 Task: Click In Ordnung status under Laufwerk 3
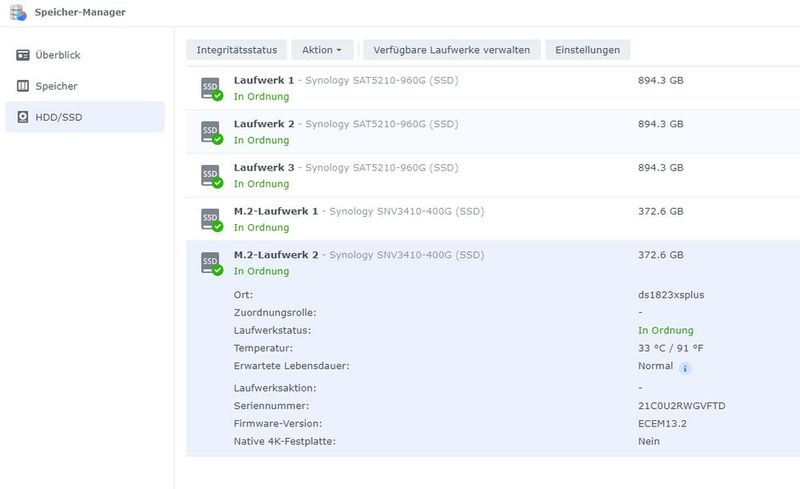pos(261,184)
